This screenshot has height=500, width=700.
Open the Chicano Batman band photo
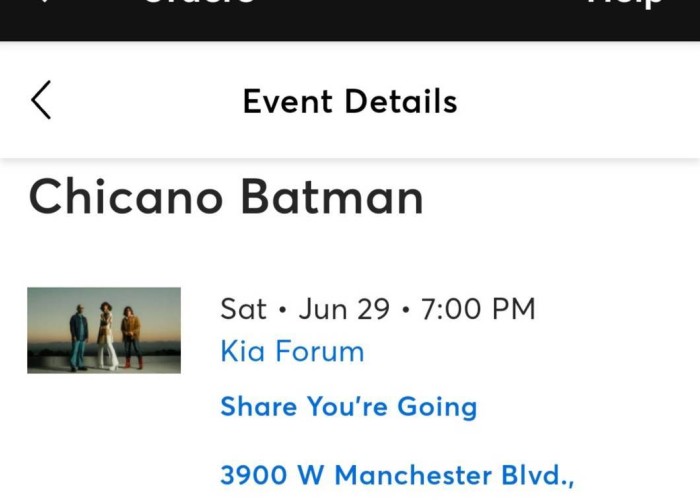pos(104,330)
